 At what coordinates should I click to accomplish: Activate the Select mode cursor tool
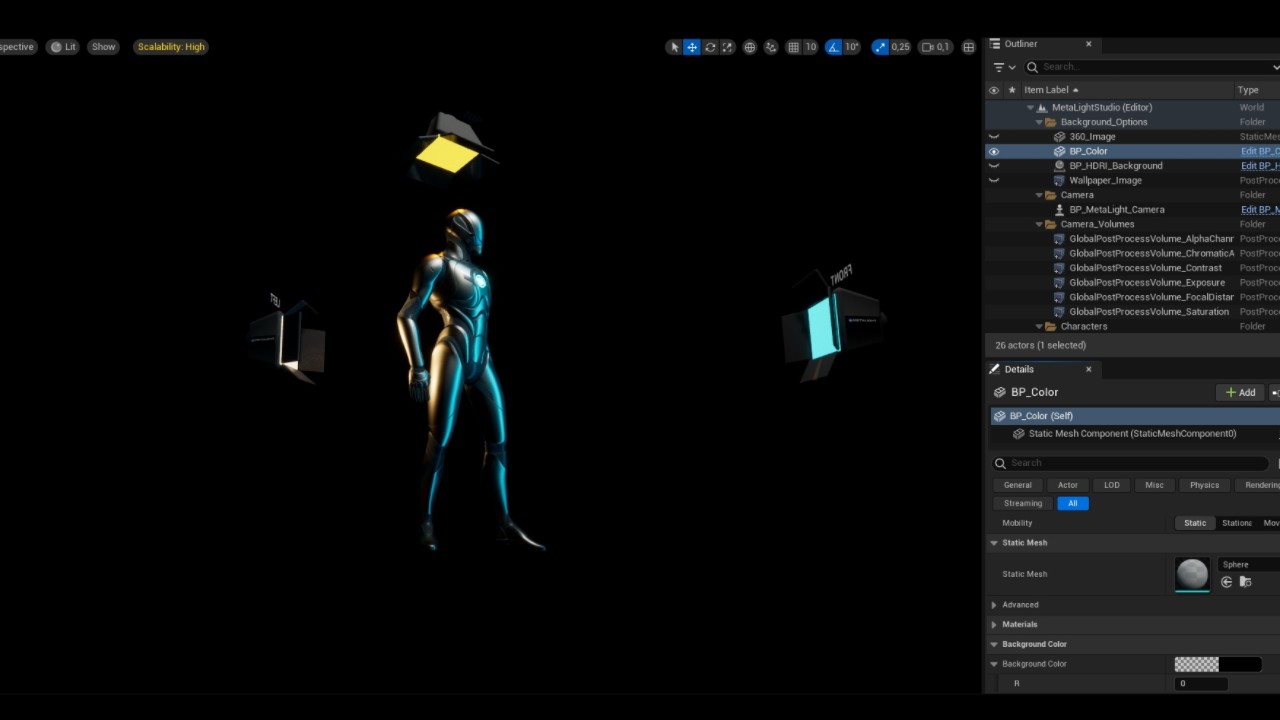(674, 47)
